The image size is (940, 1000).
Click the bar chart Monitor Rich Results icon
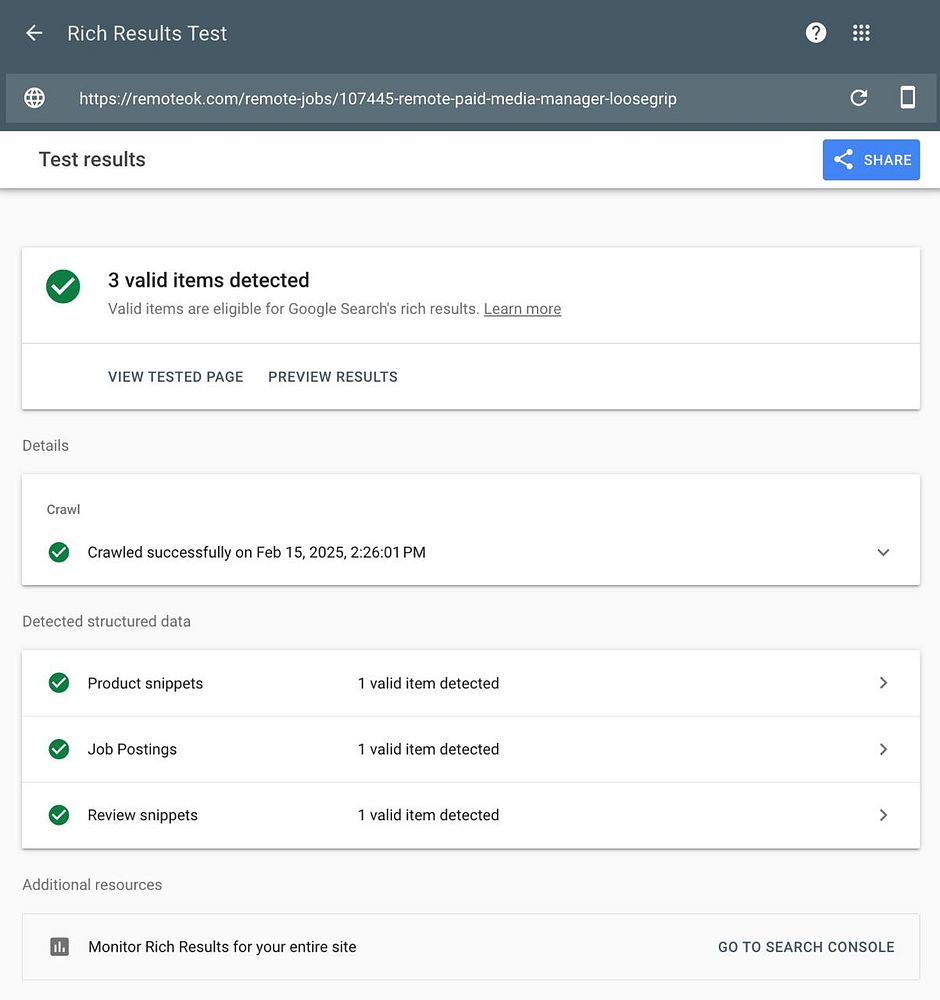60,947
